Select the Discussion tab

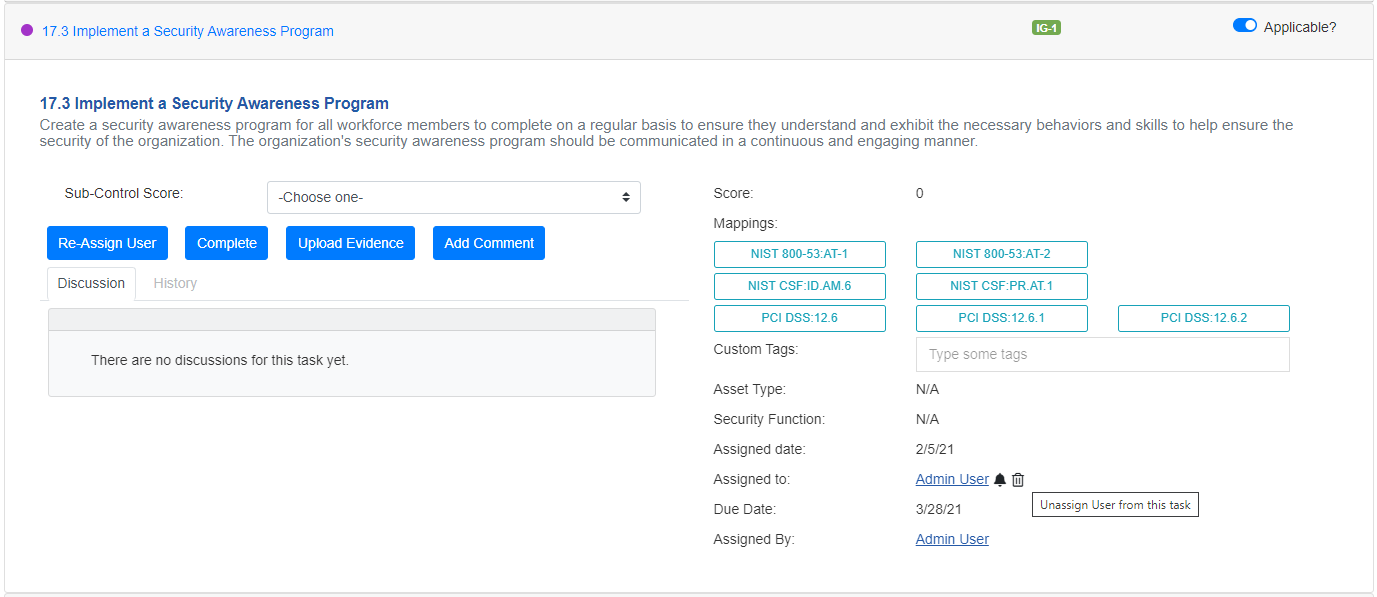click(90, 283)
